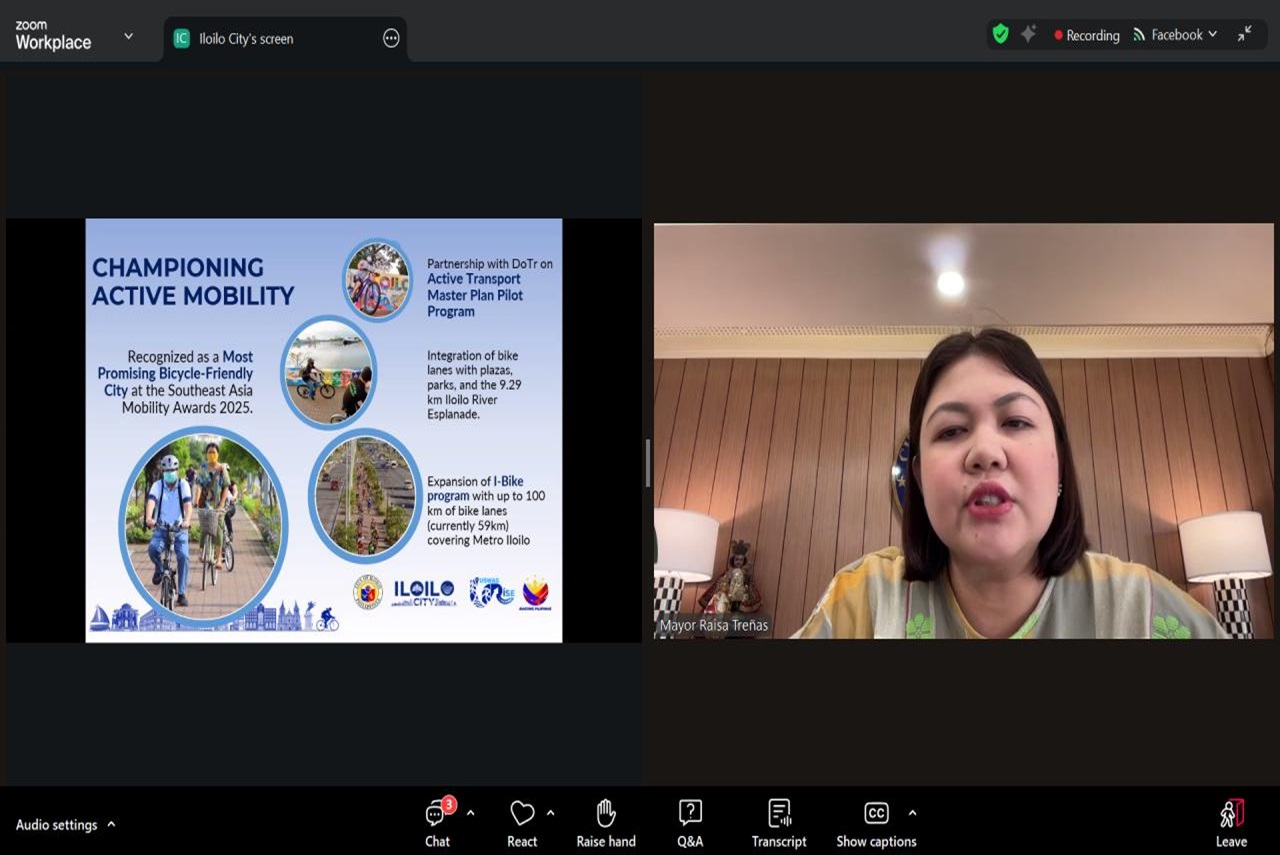Open the AI Companion sparkle icon
This screenshot has height=855, width=1280.
pos(1028,34)
